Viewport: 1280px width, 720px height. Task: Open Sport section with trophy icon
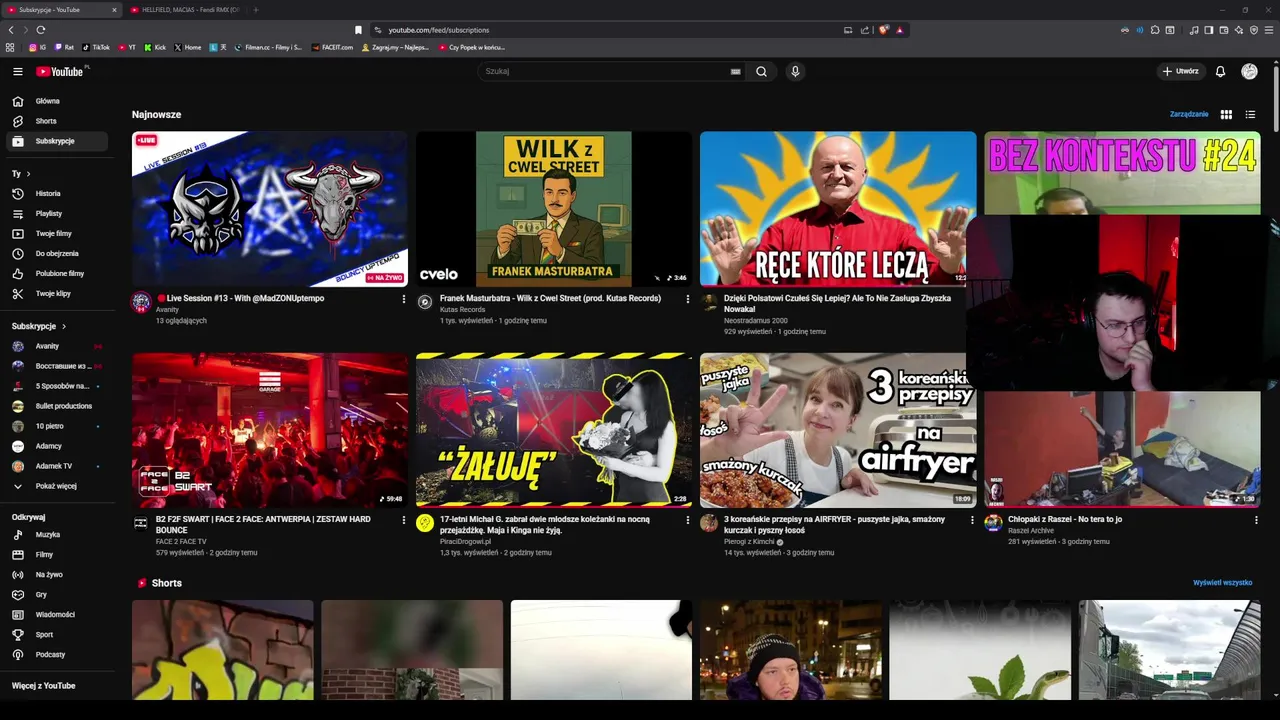click(58, 634)
